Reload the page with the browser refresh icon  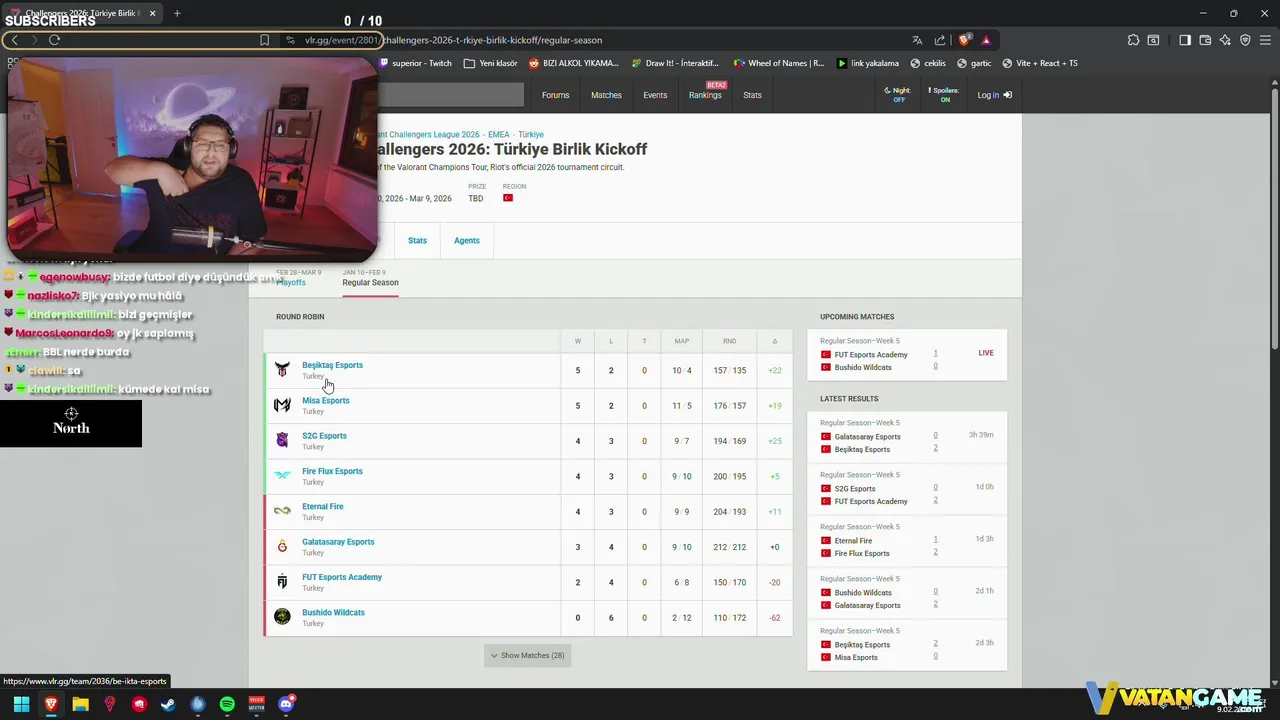54,40
